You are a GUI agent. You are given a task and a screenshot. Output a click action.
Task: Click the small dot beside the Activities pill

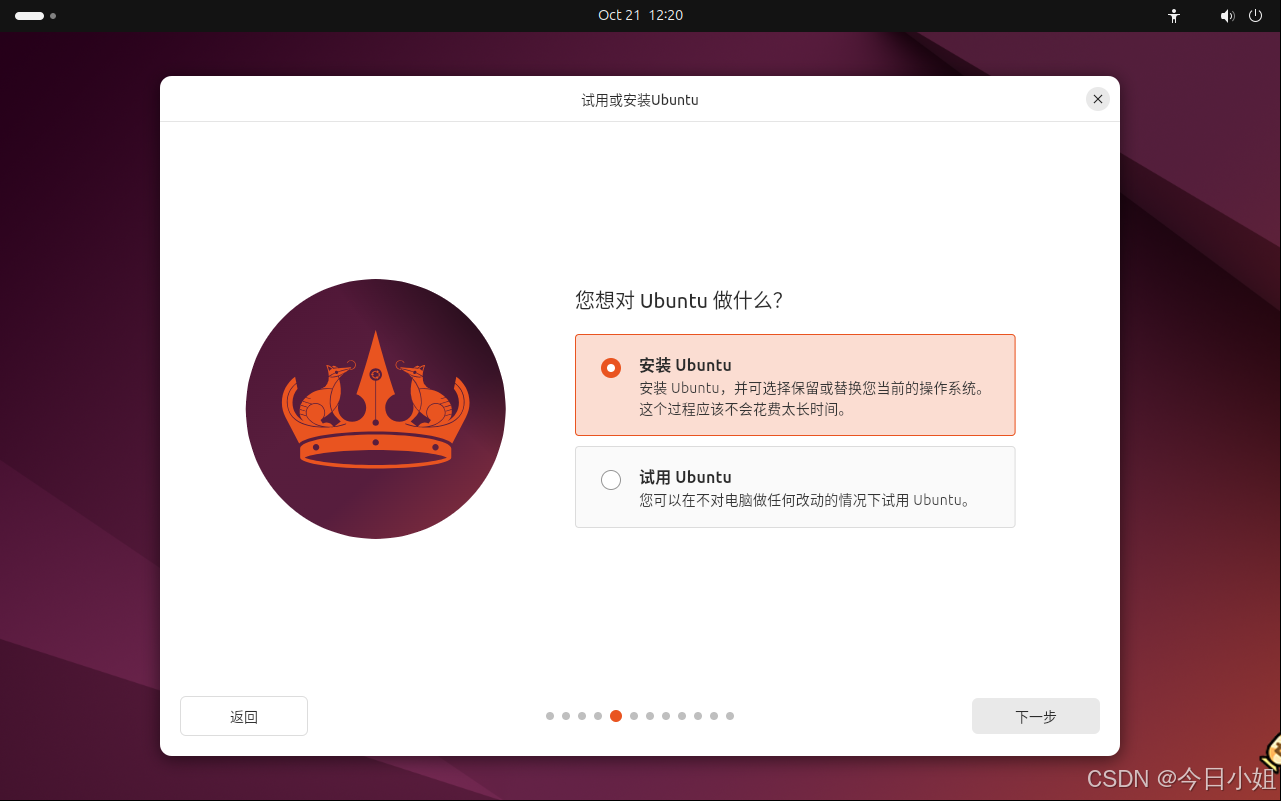pos(53,16)
